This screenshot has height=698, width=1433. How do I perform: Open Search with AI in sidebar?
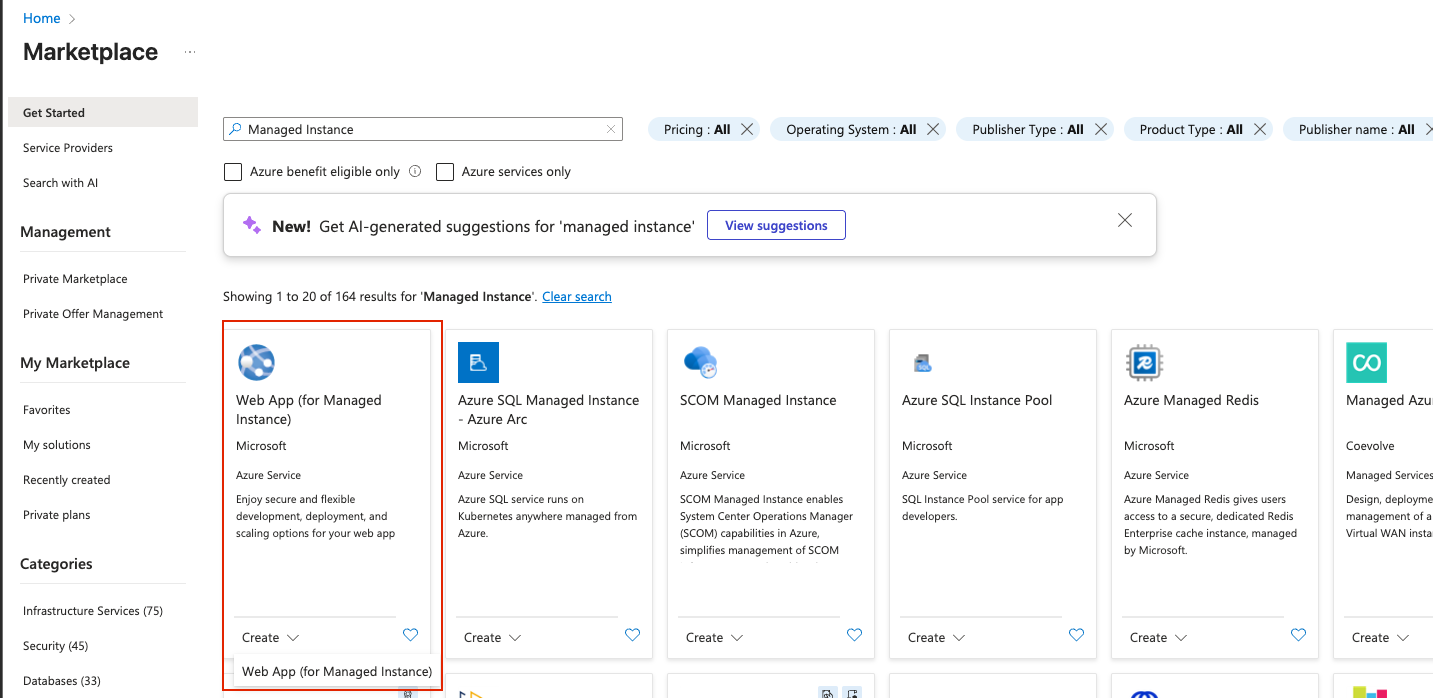(x=60, y=183)
